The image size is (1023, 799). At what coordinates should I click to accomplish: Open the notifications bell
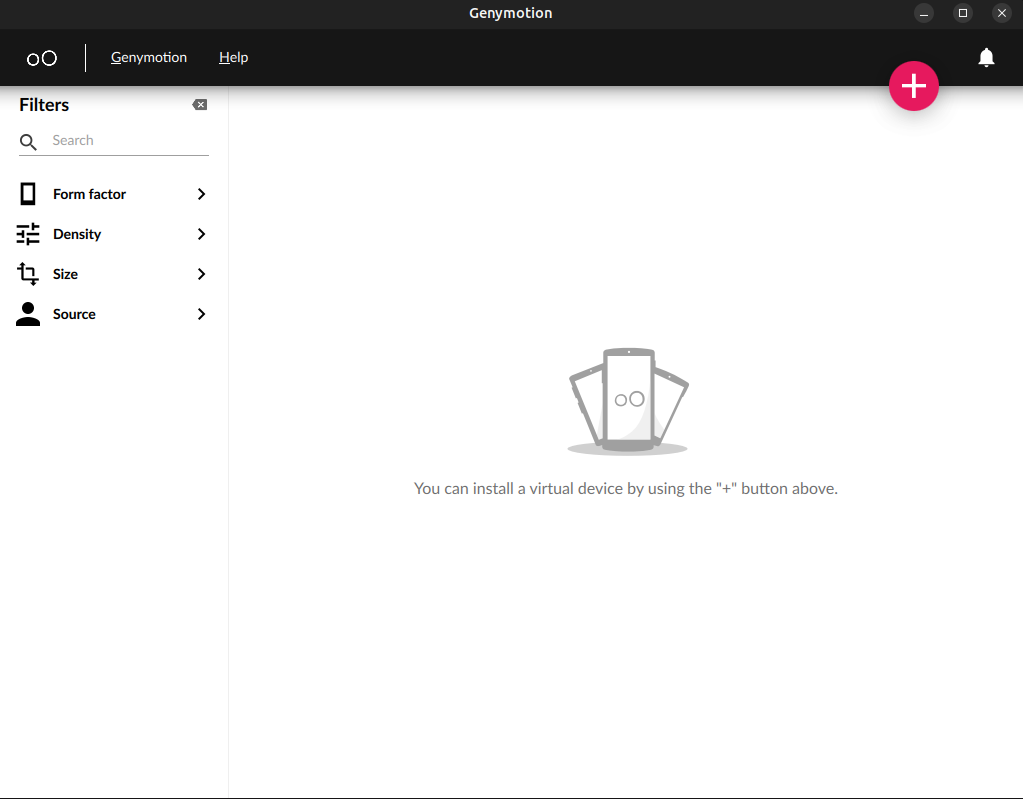point(986,58)
